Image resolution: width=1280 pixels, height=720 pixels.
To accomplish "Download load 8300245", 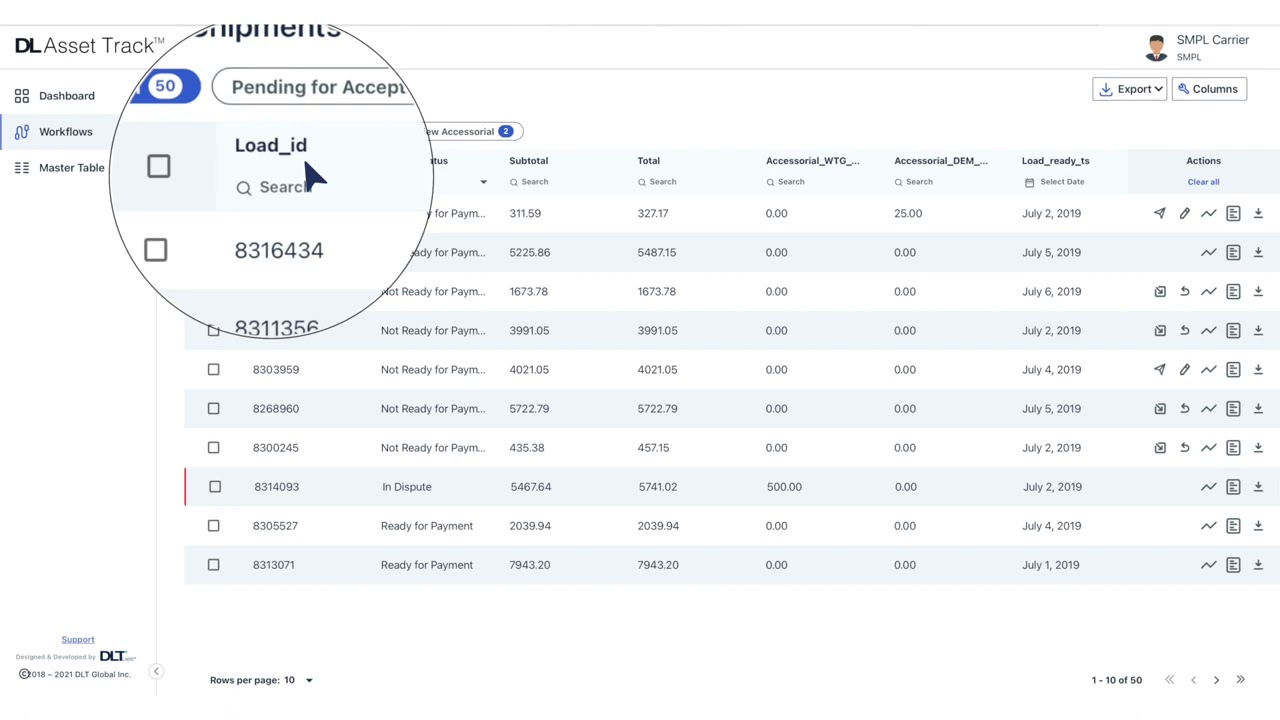I will (1258, 447).
